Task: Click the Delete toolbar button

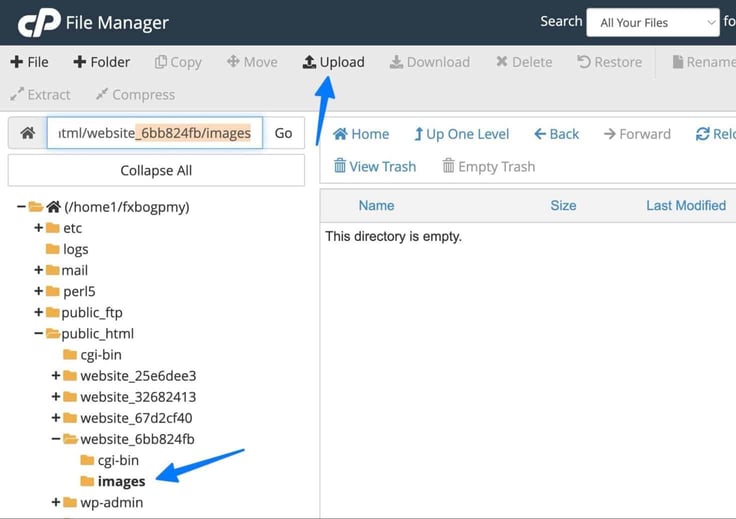Action: tap(524, 62)
